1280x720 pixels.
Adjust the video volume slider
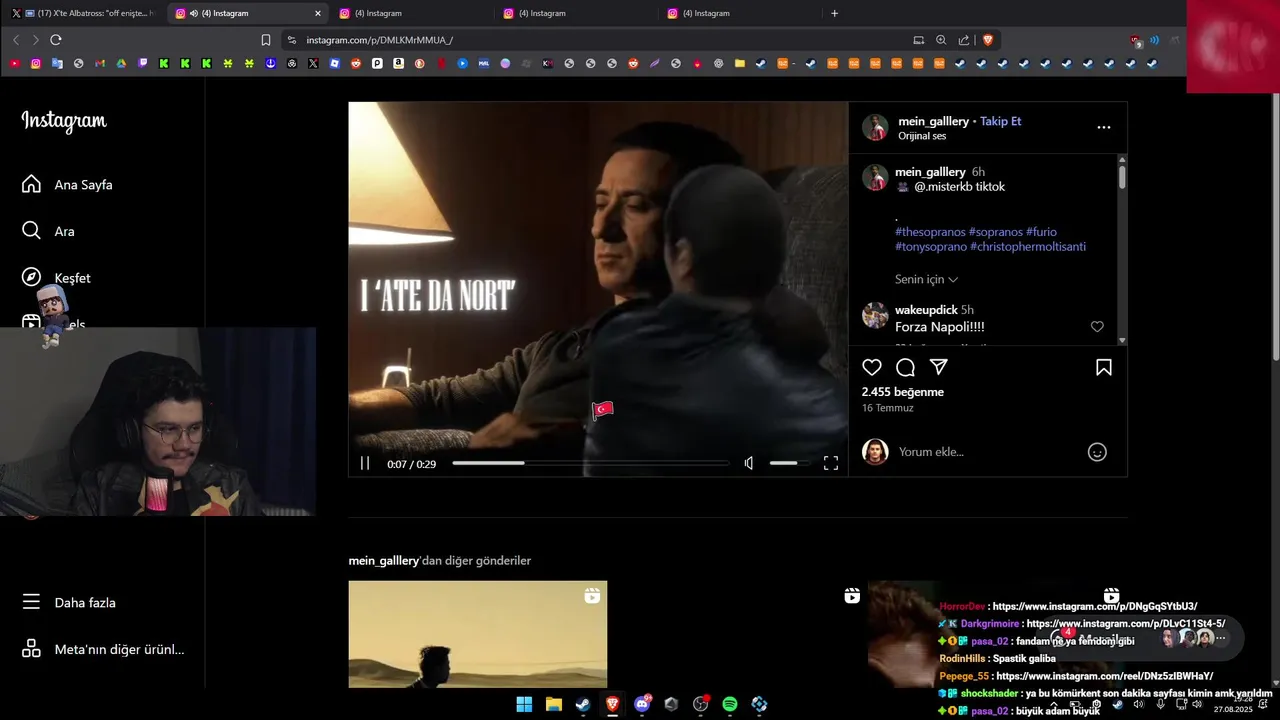tap(789, 463)
